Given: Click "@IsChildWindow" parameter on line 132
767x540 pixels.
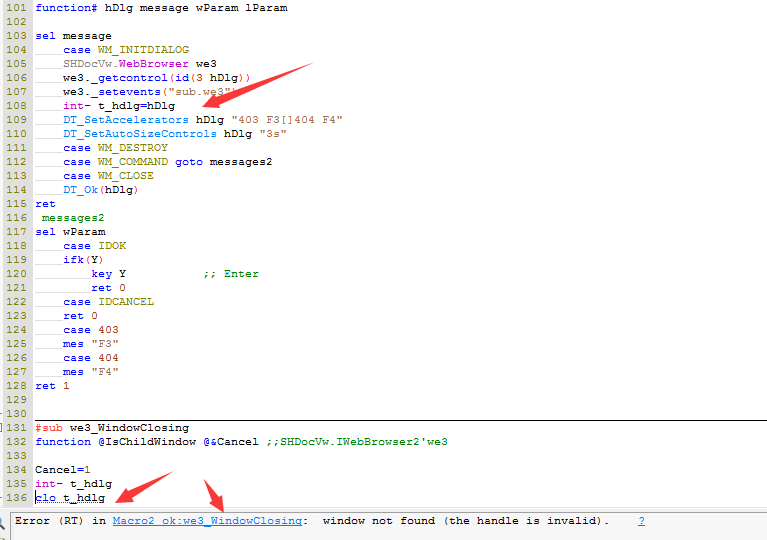Looking at the screenshot, I should [147, 442].
